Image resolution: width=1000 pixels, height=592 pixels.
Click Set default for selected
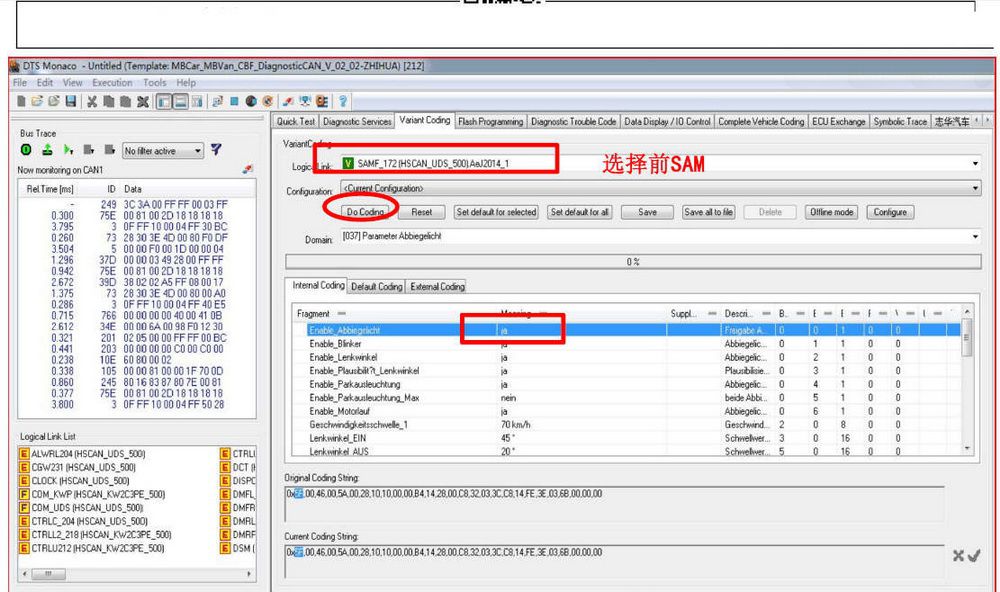pyautogui.click(x=496, y=212)
